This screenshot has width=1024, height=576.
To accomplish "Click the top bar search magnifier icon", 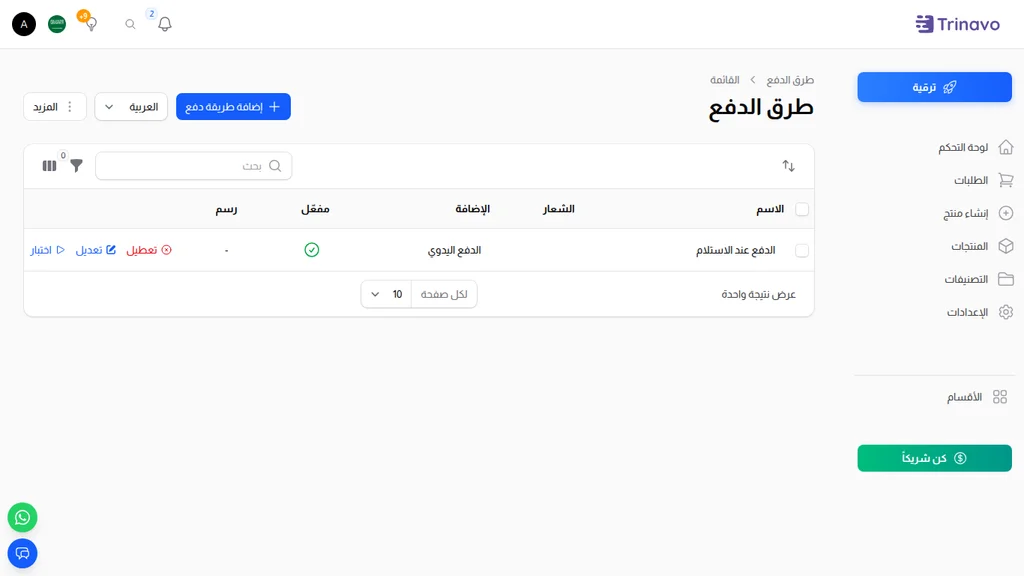I will point(131,24).
